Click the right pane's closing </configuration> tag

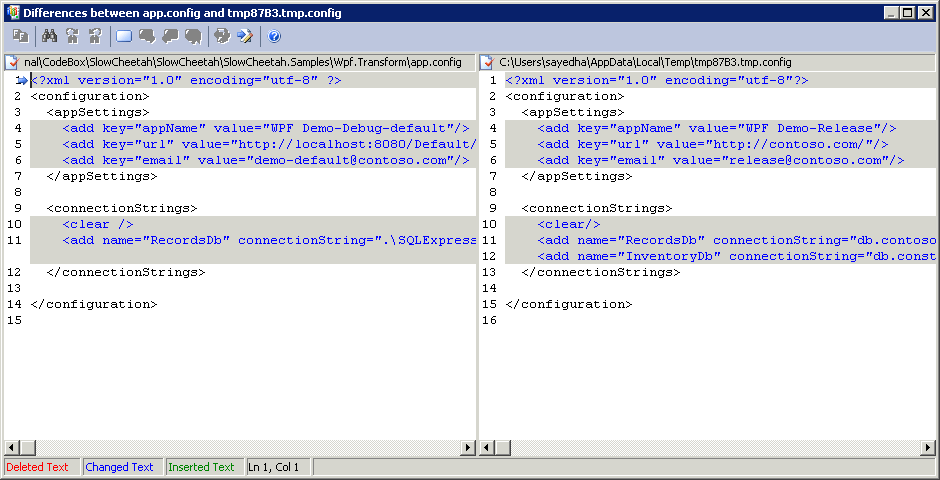tap(569, 304)
